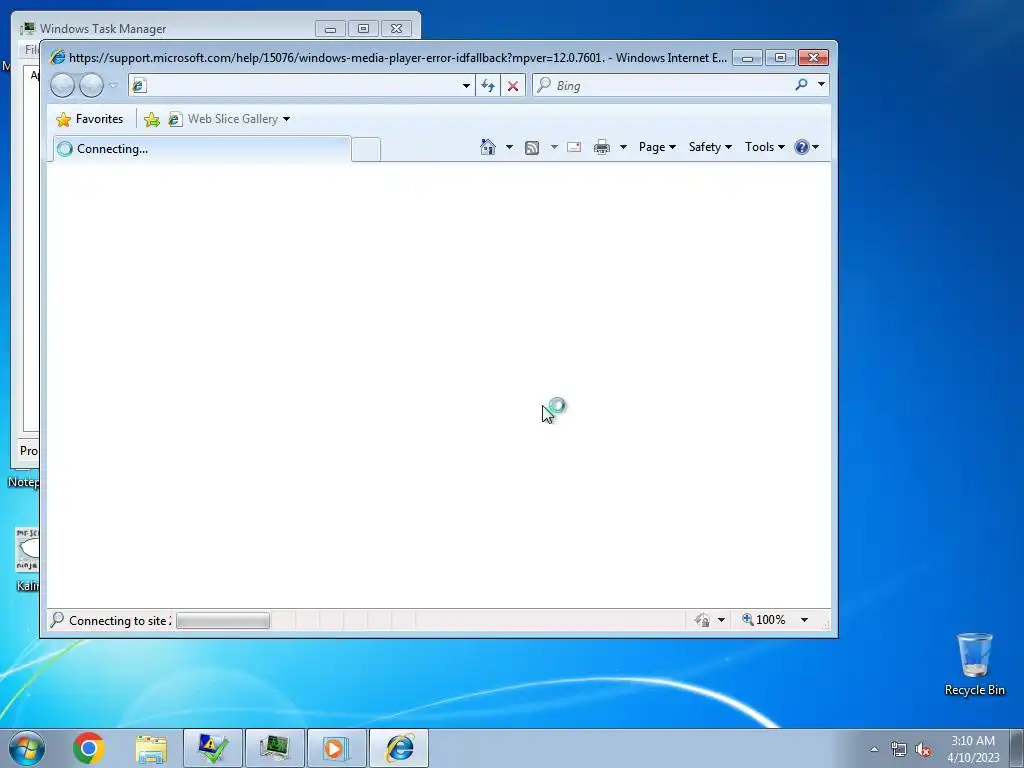Switch to Task Manager taskbar button
The image size is (1024, 768).
274,748
